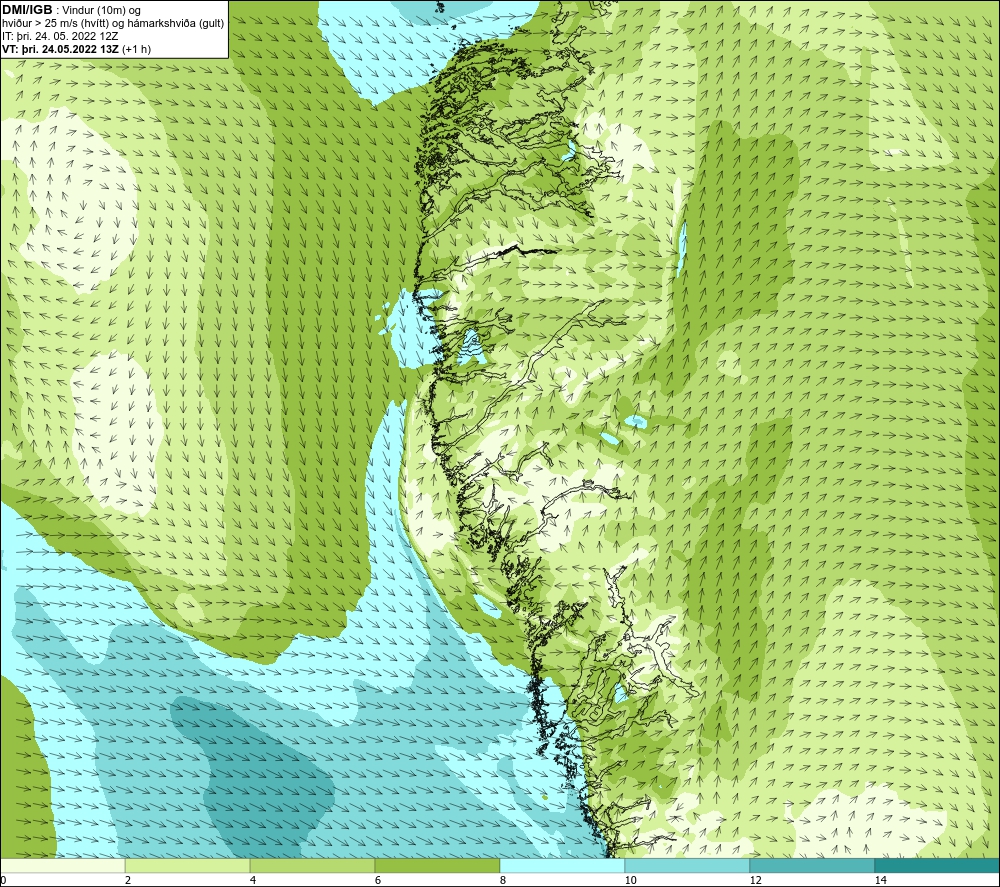Image resolution: width=1000 pixels, height=887 pixels.
Task: Click the legend label '14'
Action: tap(881, 880)
